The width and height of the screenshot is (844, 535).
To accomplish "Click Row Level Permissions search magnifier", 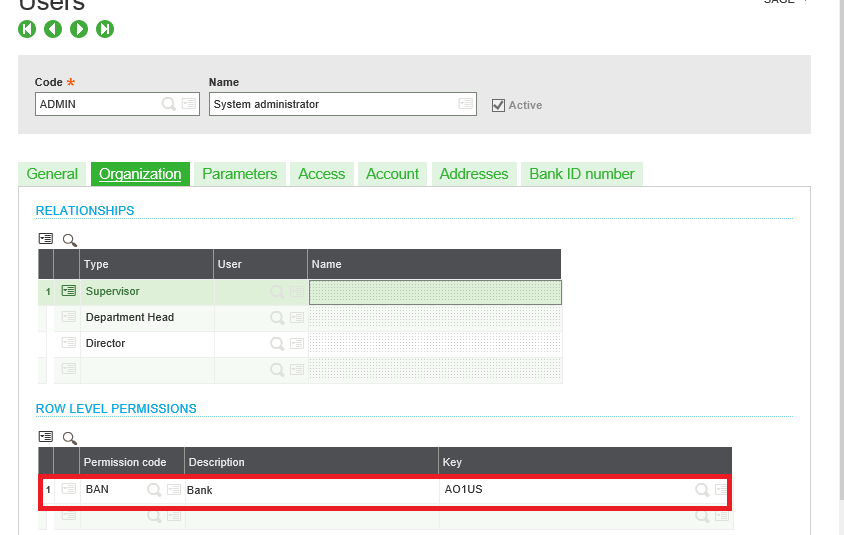I will coord(69,438).
